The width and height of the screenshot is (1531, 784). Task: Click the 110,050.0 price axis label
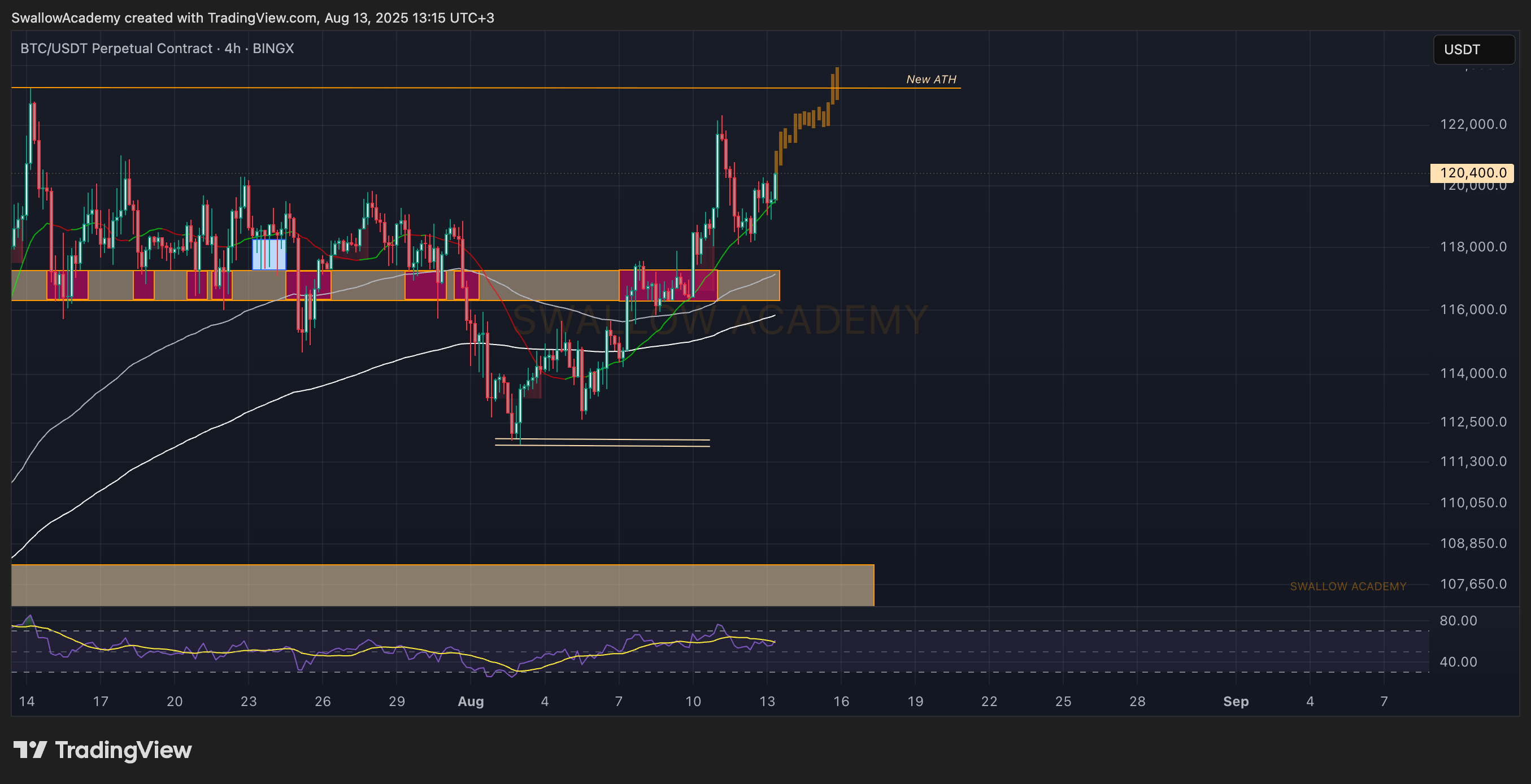click(x=1473, y=503)
